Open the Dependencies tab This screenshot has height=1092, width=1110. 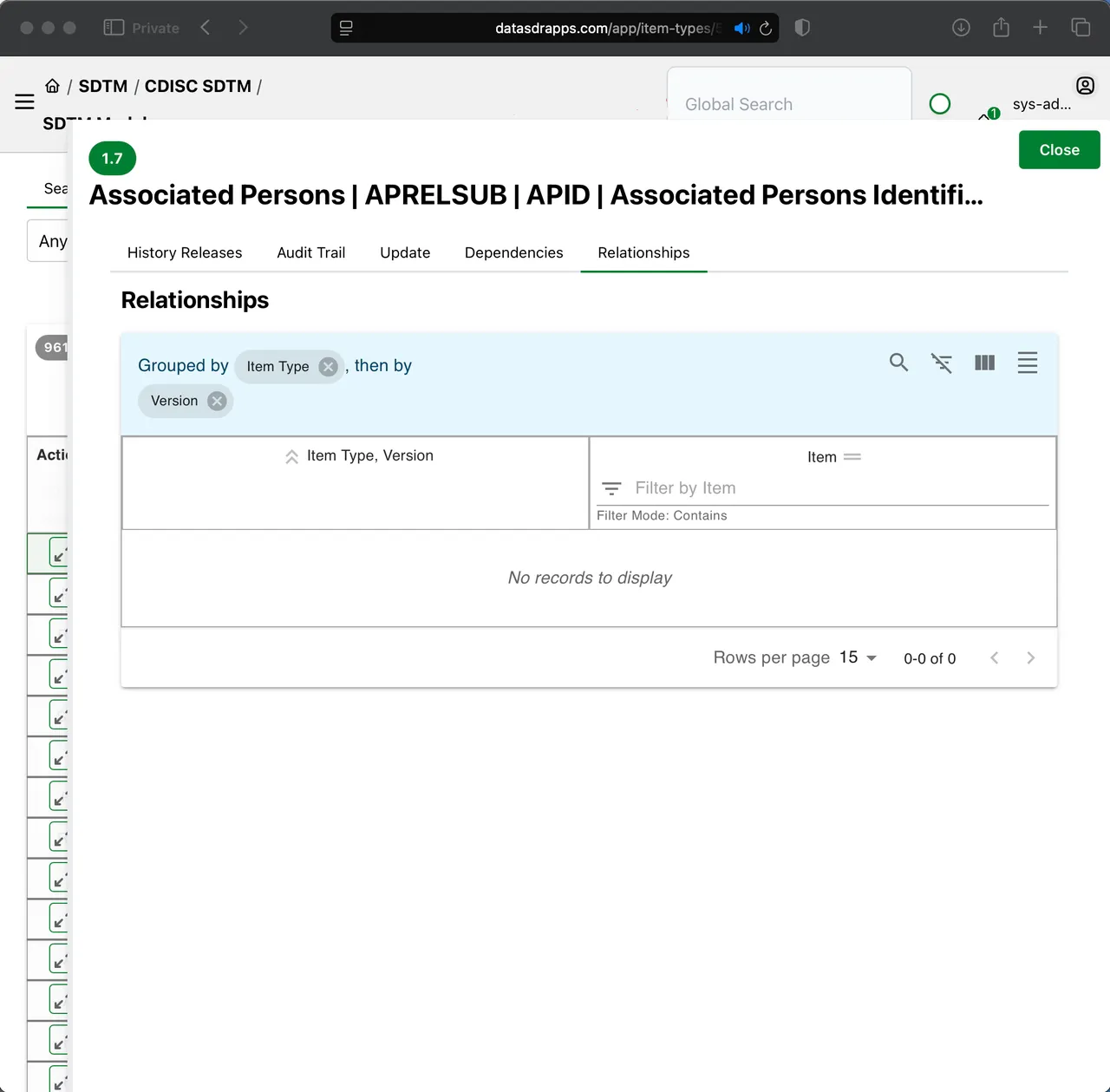point(513,252)
